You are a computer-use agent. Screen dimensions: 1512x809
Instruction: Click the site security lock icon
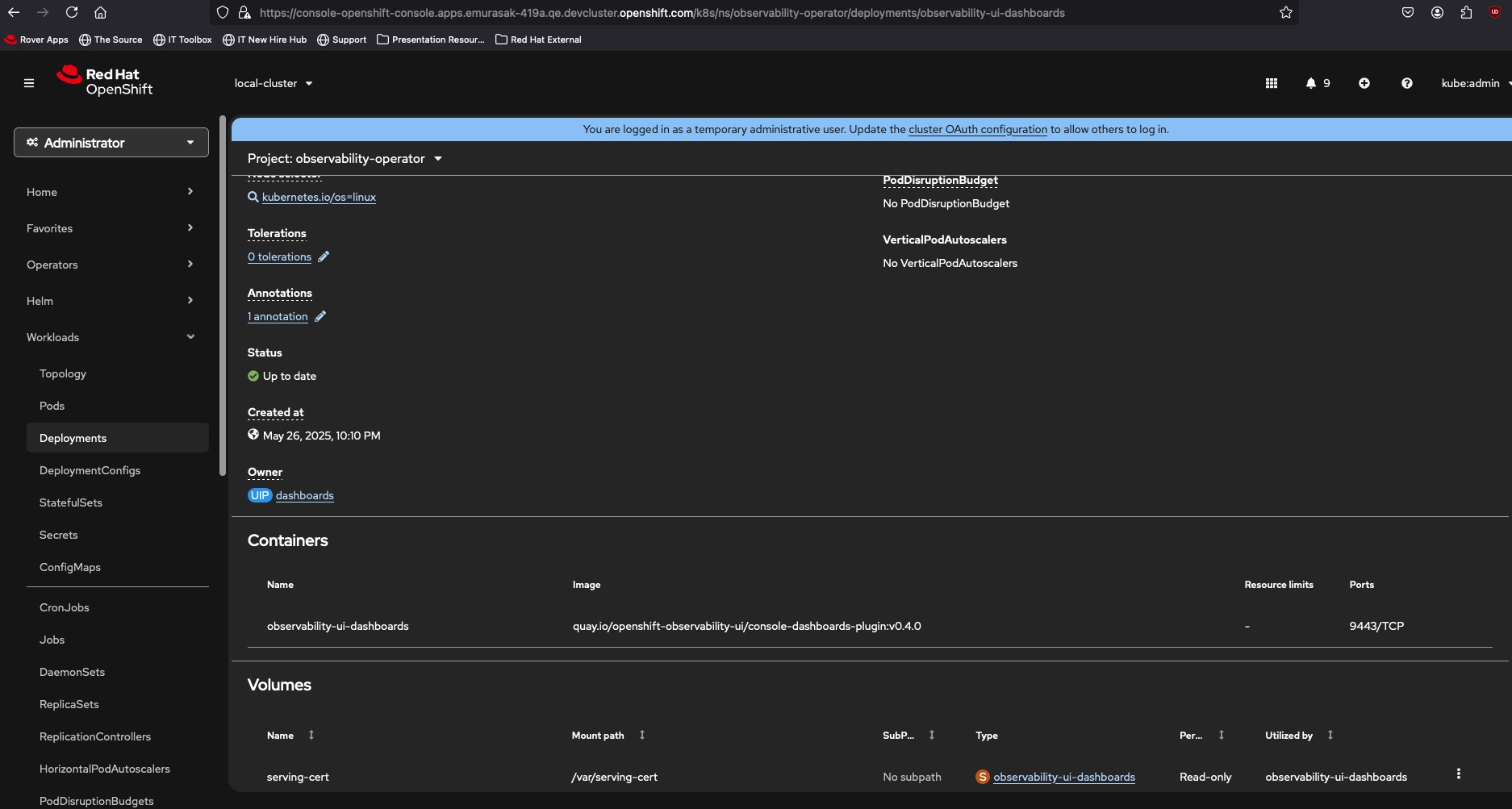244,12
